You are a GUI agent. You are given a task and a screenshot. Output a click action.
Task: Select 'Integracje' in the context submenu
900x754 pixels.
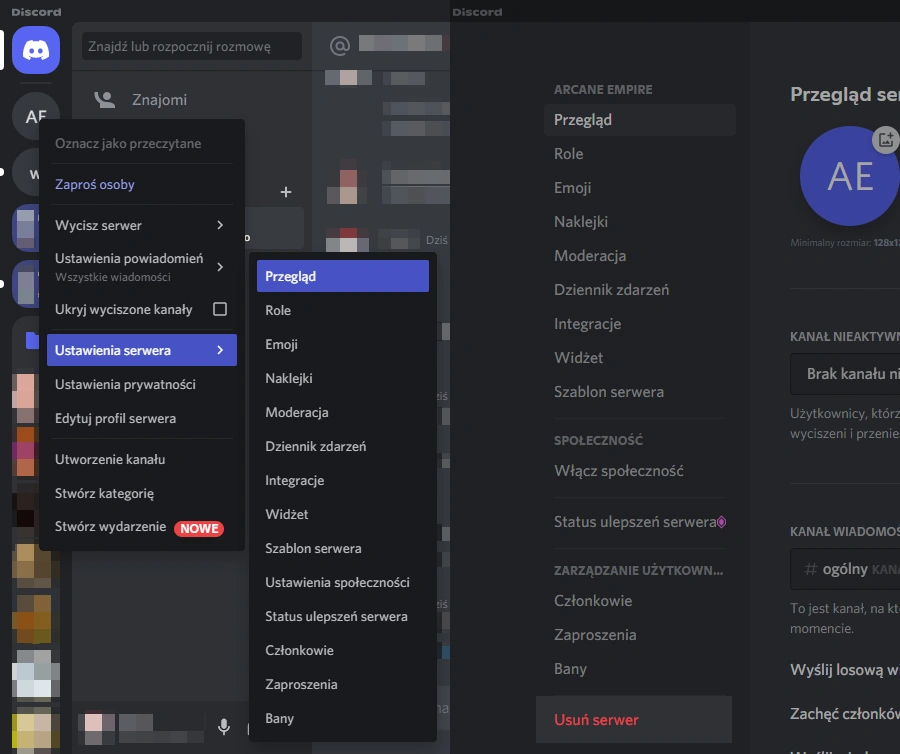tap(343, 480)
